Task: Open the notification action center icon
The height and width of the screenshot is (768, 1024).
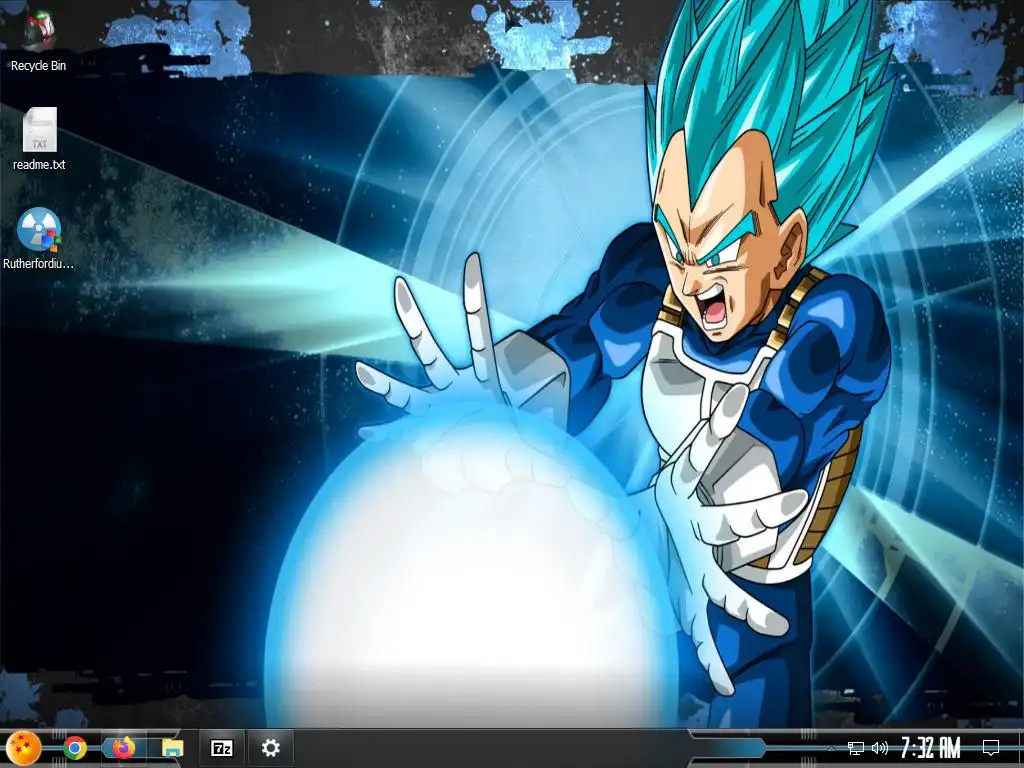Action: click(x=991, y=748)
